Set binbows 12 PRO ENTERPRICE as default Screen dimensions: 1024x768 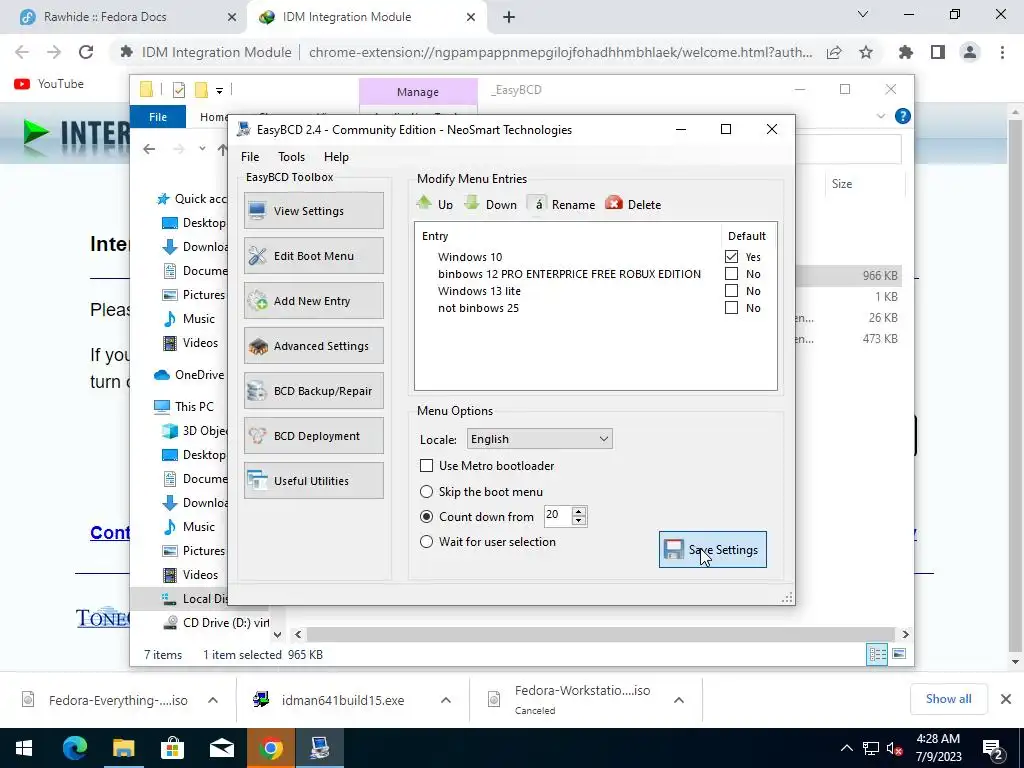[731, 274]
